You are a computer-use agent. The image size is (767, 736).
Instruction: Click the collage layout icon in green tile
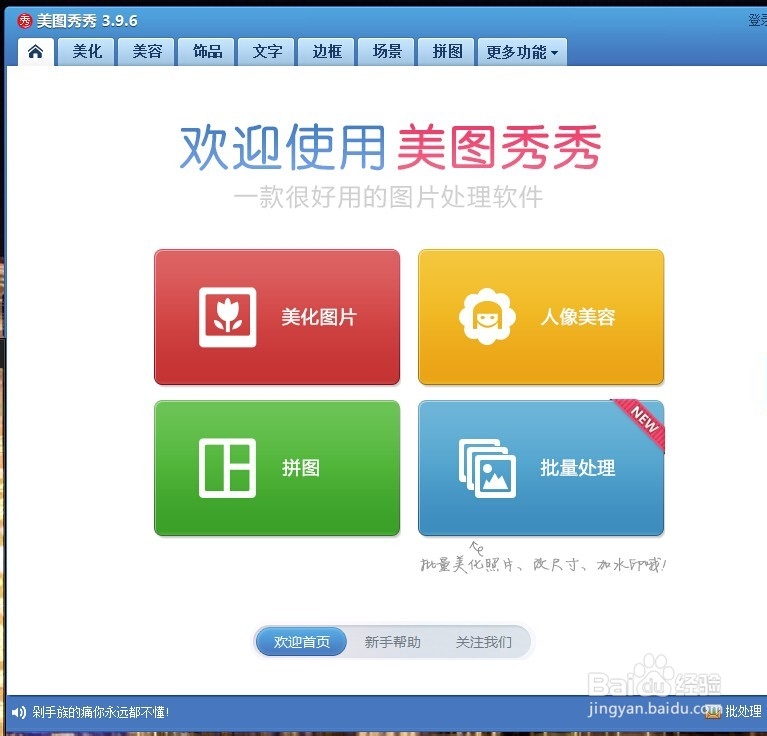point(227,468)
